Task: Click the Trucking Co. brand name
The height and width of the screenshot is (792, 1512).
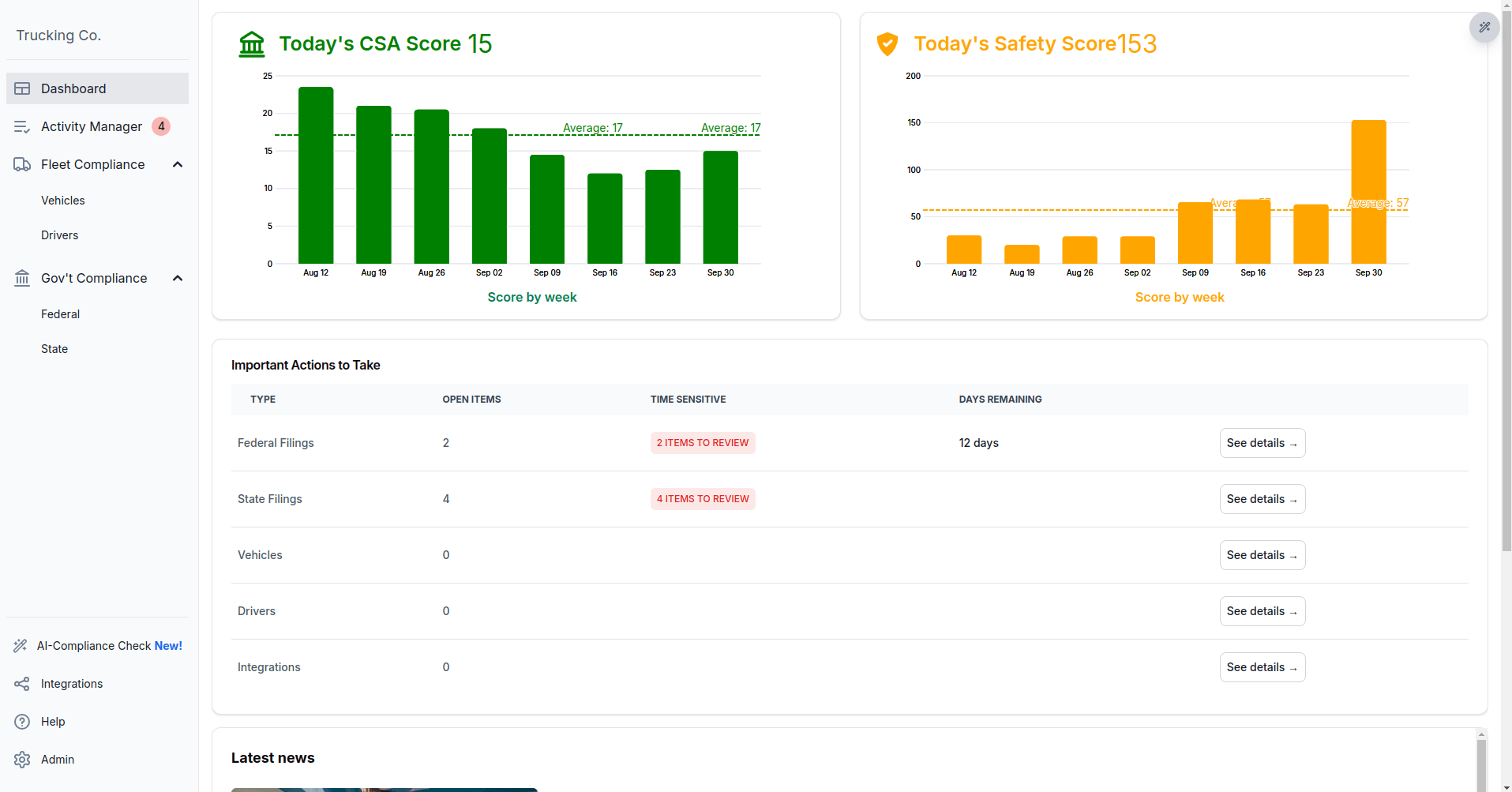Action: pos(58,36)
